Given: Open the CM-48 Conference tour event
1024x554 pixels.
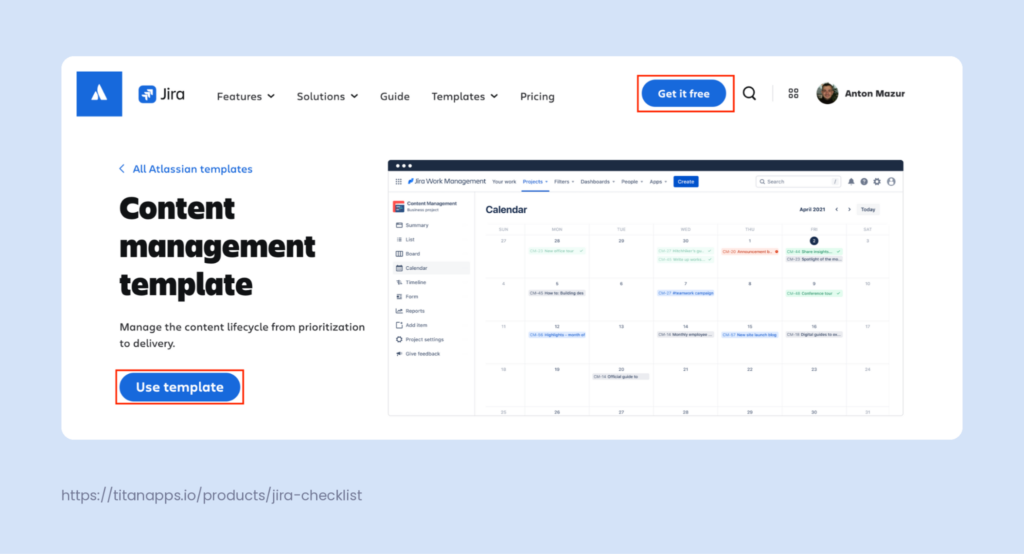Looking at the screenshot, I should pos(814,293).
